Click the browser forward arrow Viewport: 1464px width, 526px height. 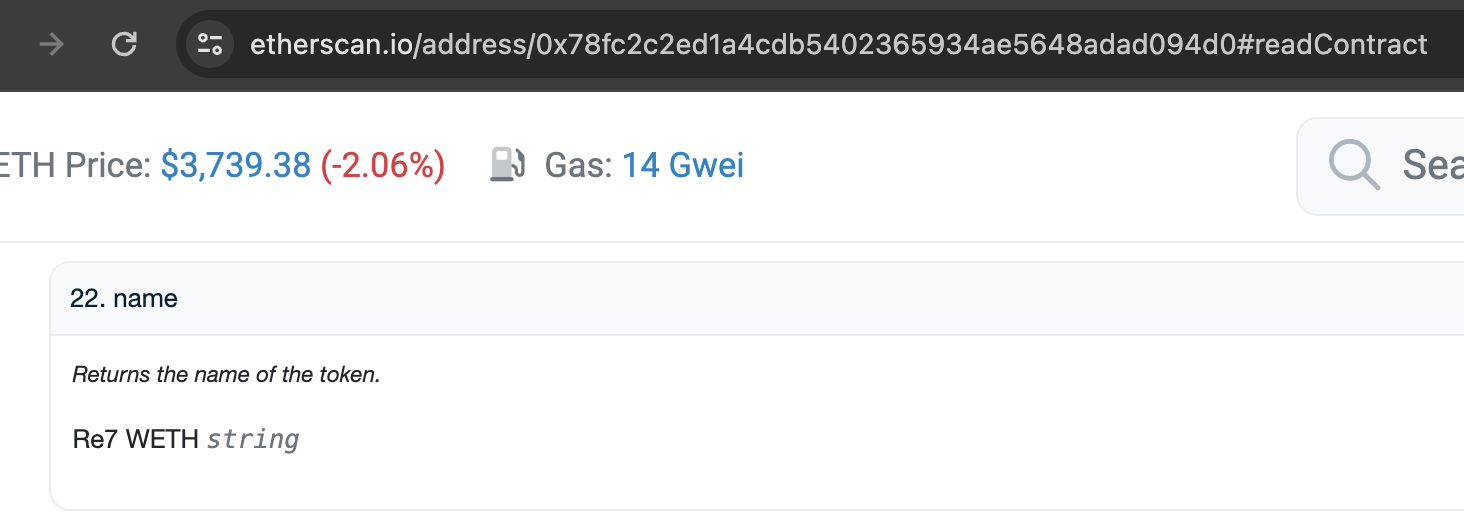(x=50, y=44)
